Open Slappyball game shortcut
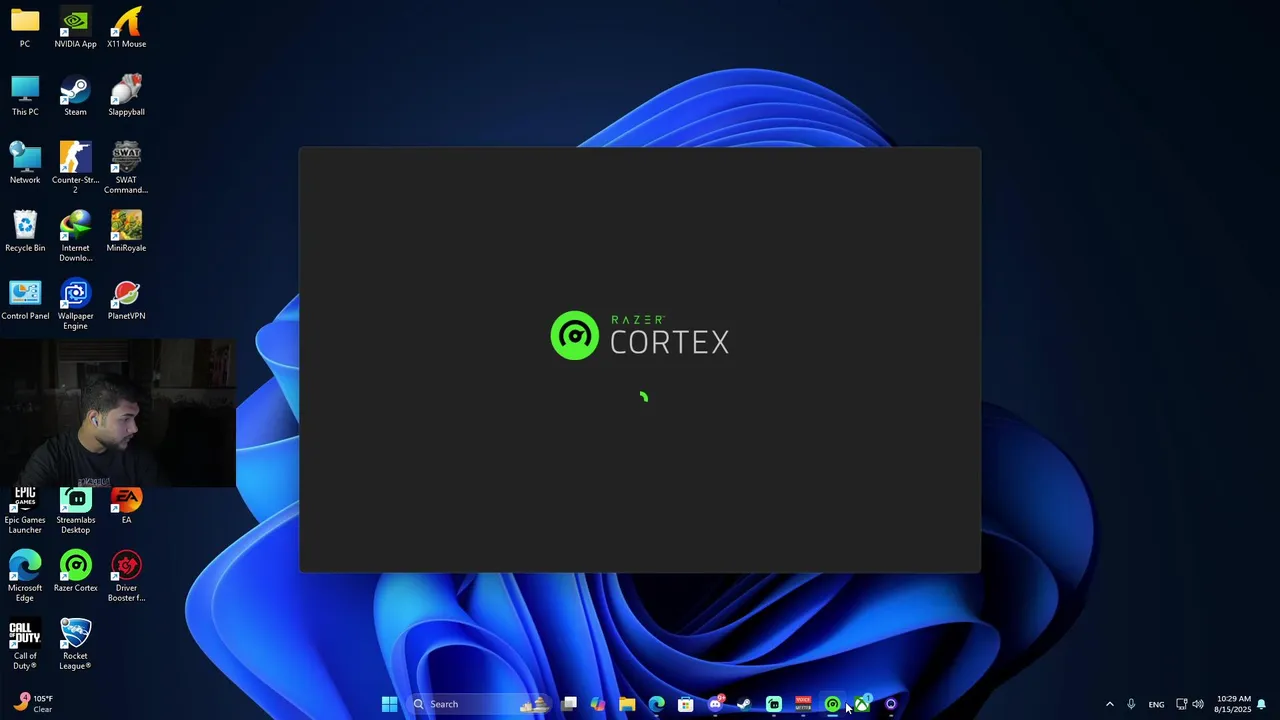The height and width of the screenshot is (720, 1280). (126, 96)
